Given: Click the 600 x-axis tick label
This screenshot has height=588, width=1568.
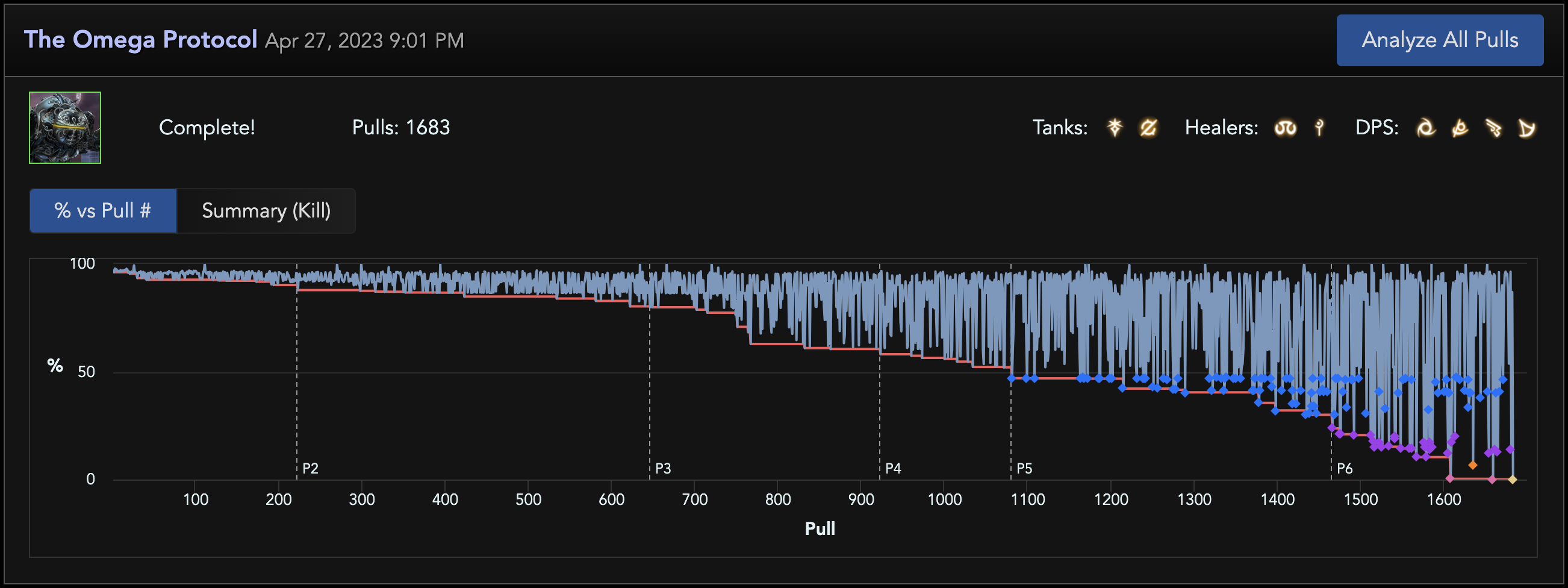Looking at the screenshot, I should pos(612,499).
